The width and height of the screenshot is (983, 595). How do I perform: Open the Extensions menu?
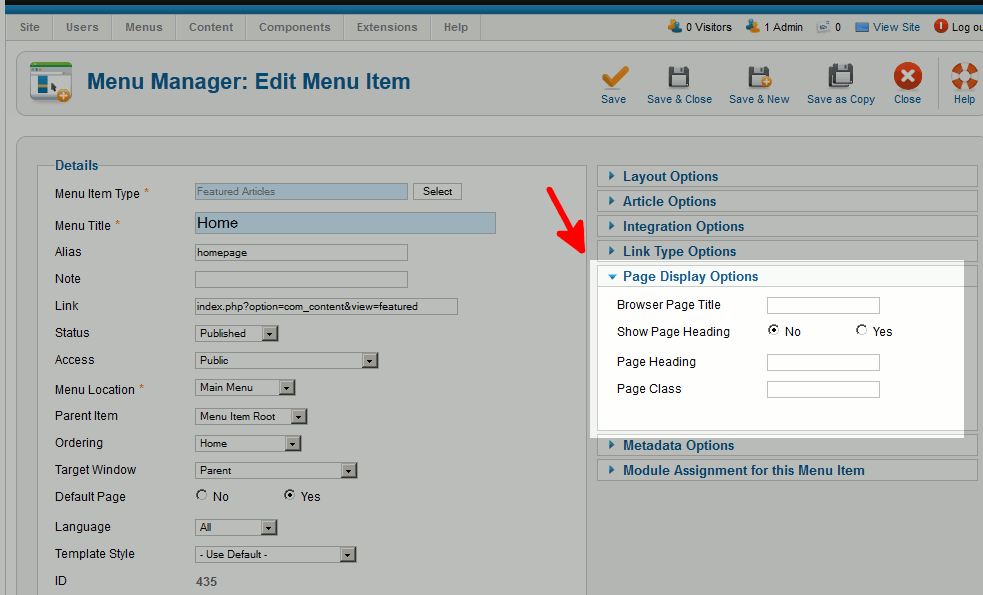[x=386, y=27]
